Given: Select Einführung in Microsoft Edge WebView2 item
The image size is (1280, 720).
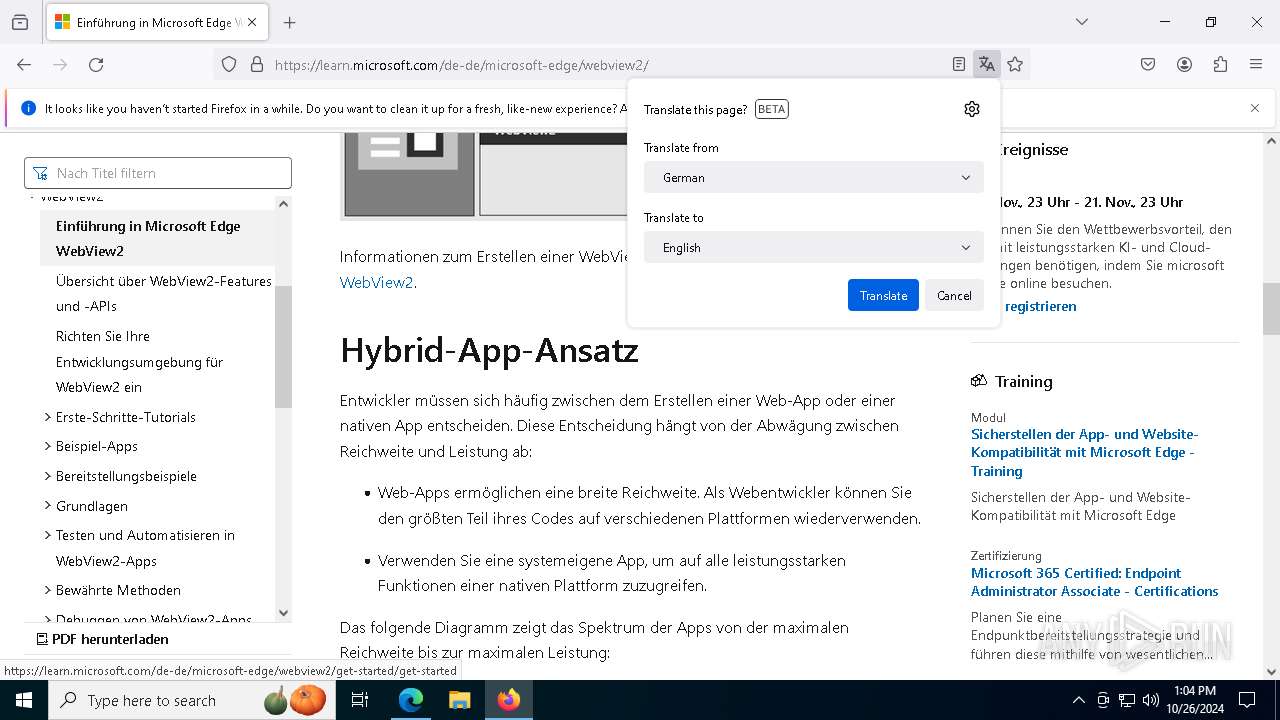Looking at the screenshot, I should tap(157, 238).
